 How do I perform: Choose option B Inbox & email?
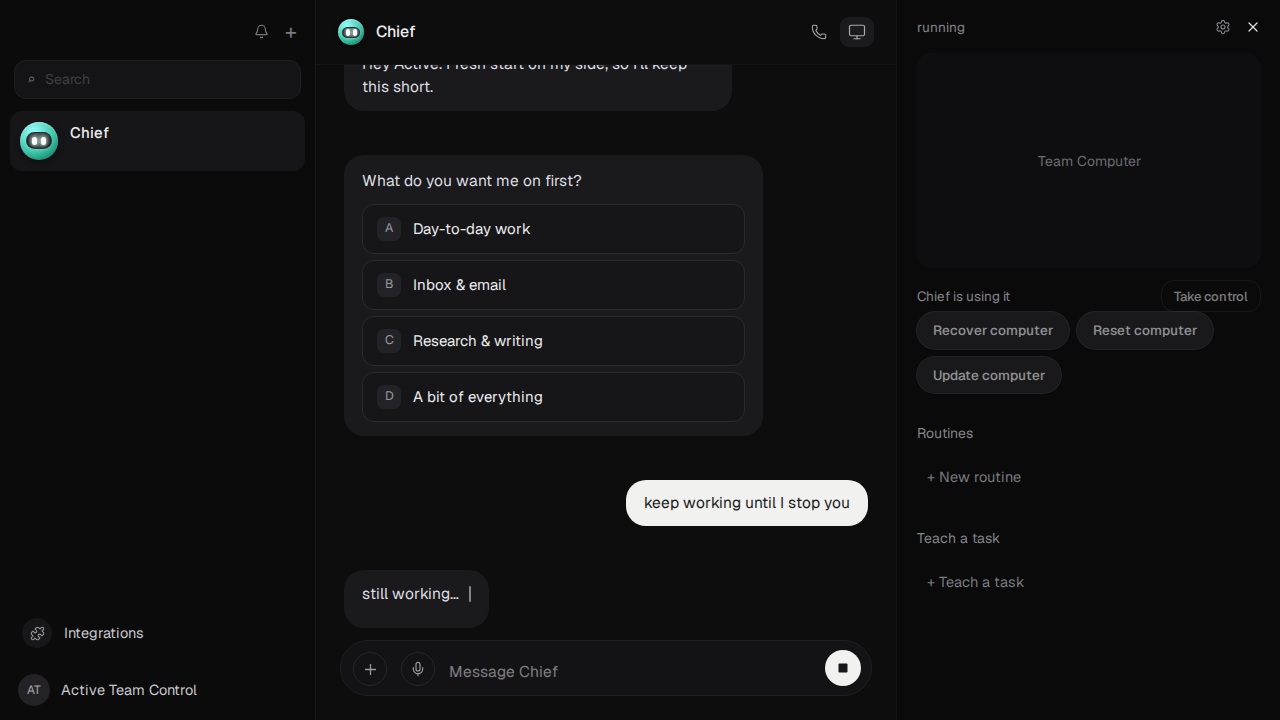pyautogui.click(x=553, y=285)
